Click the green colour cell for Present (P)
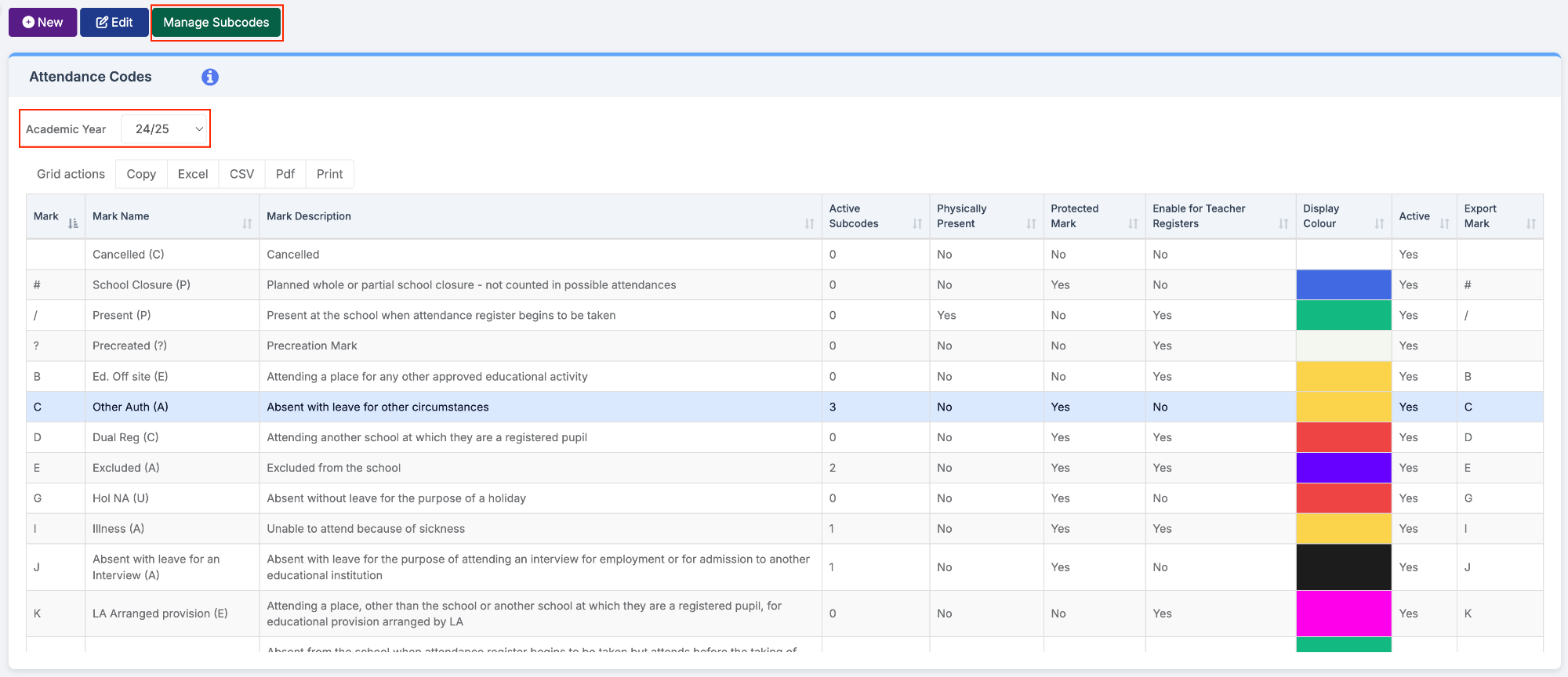 click(x=1344, y=315)
